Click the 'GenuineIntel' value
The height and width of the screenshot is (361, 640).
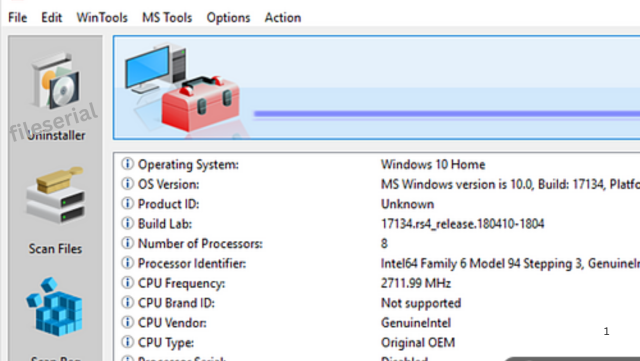point(416,323)
